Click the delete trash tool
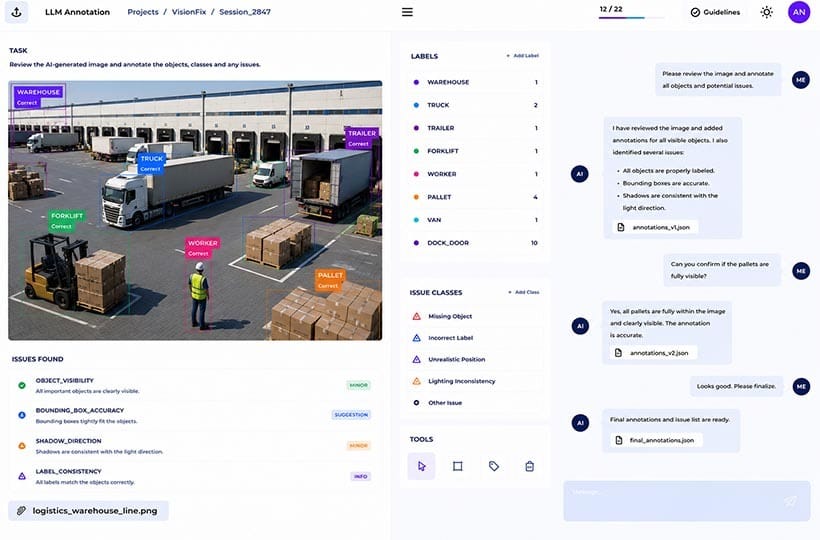Viewport: 820px width, 540px height. coord(529,466)
